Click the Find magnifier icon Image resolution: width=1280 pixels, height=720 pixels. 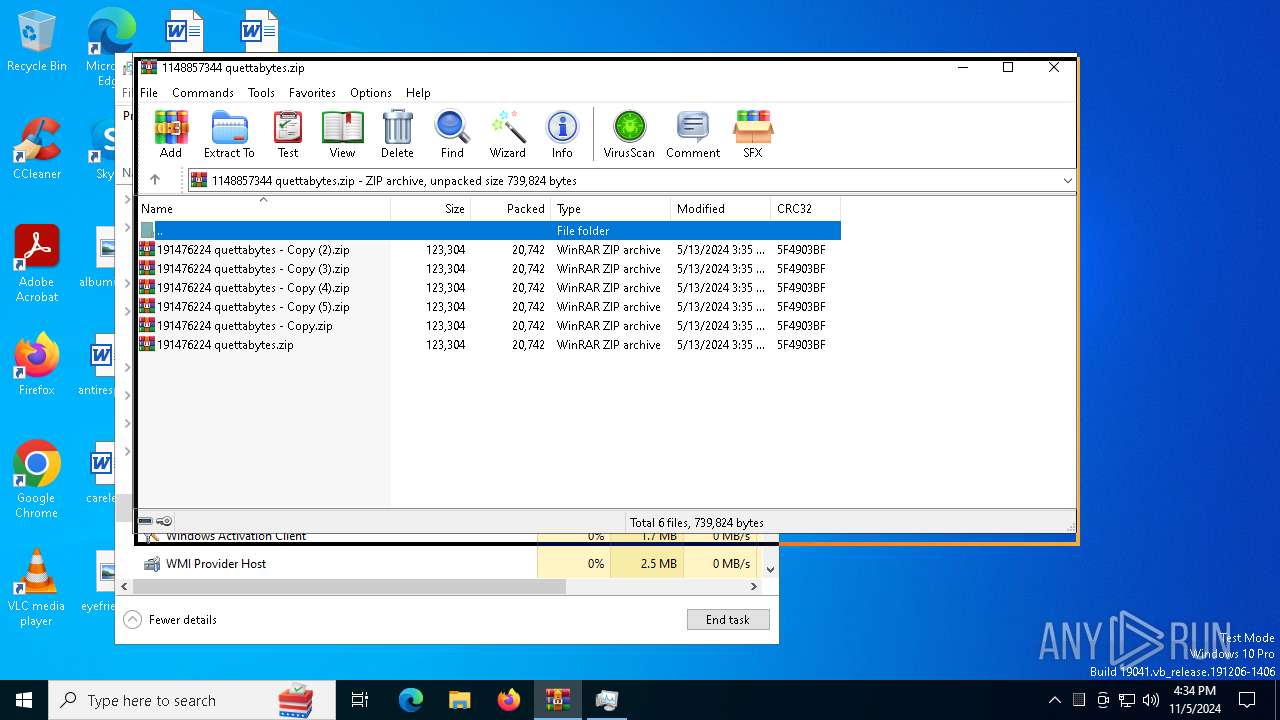(x=452, y=134)
